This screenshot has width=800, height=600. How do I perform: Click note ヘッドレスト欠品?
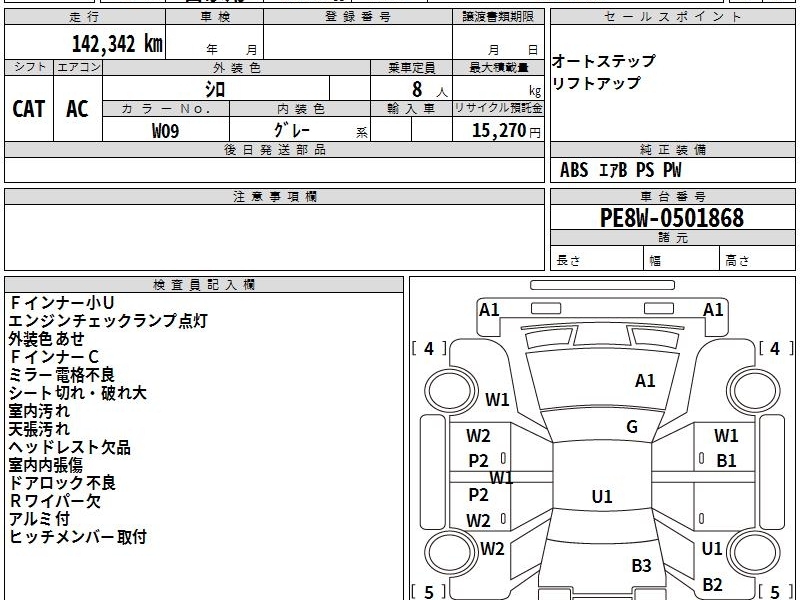pos(69,447)
